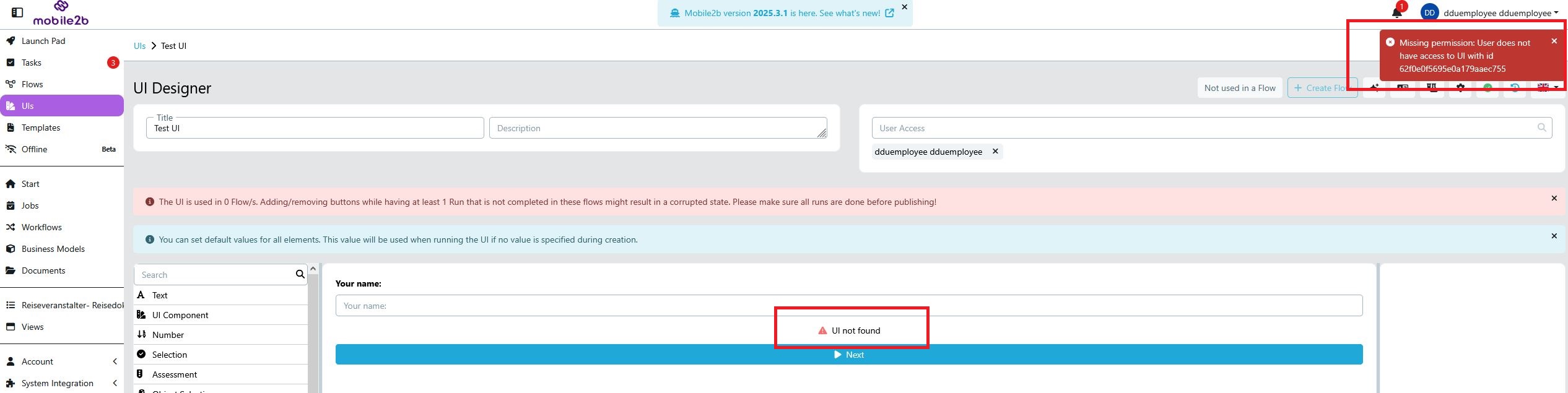Image resolution: width=1568 pixels, height=393 pixels.
Task: Click the Your name: label
Action: 359,283
